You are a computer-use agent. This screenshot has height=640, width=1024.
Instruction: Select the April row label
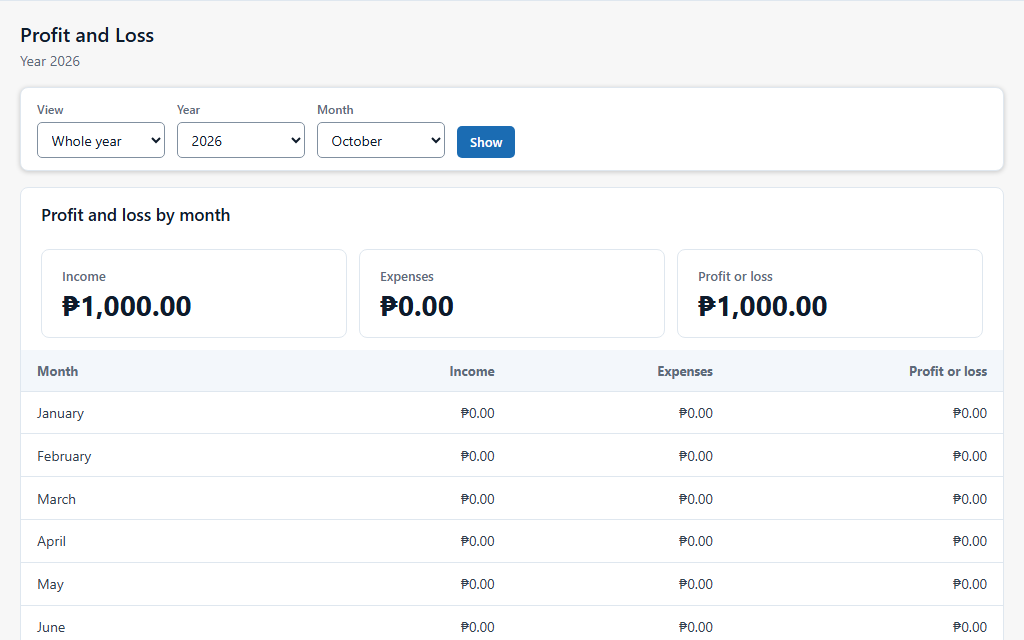52,541
